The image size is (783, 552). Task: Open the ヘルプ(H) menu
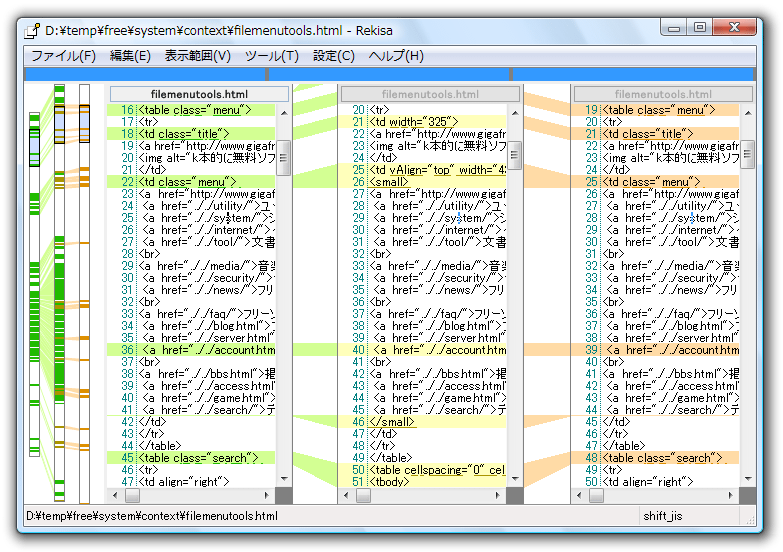(x=396, y=55)
